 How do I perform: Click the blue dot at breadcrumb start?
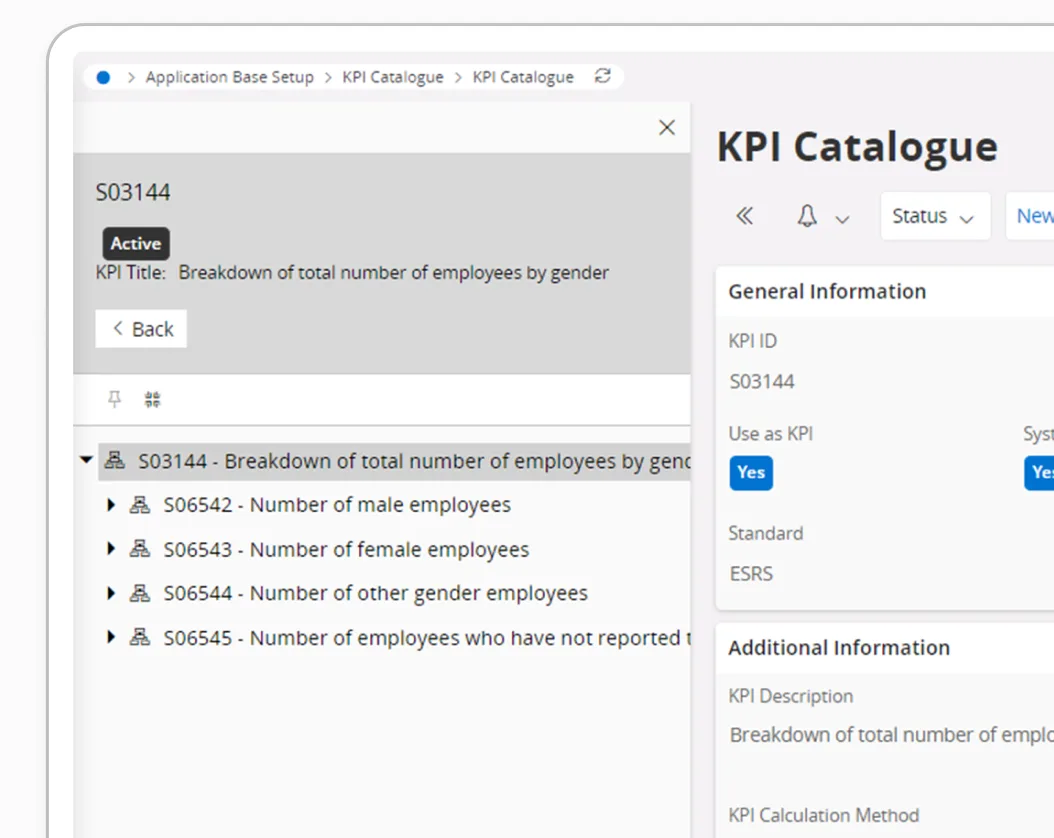102,76
